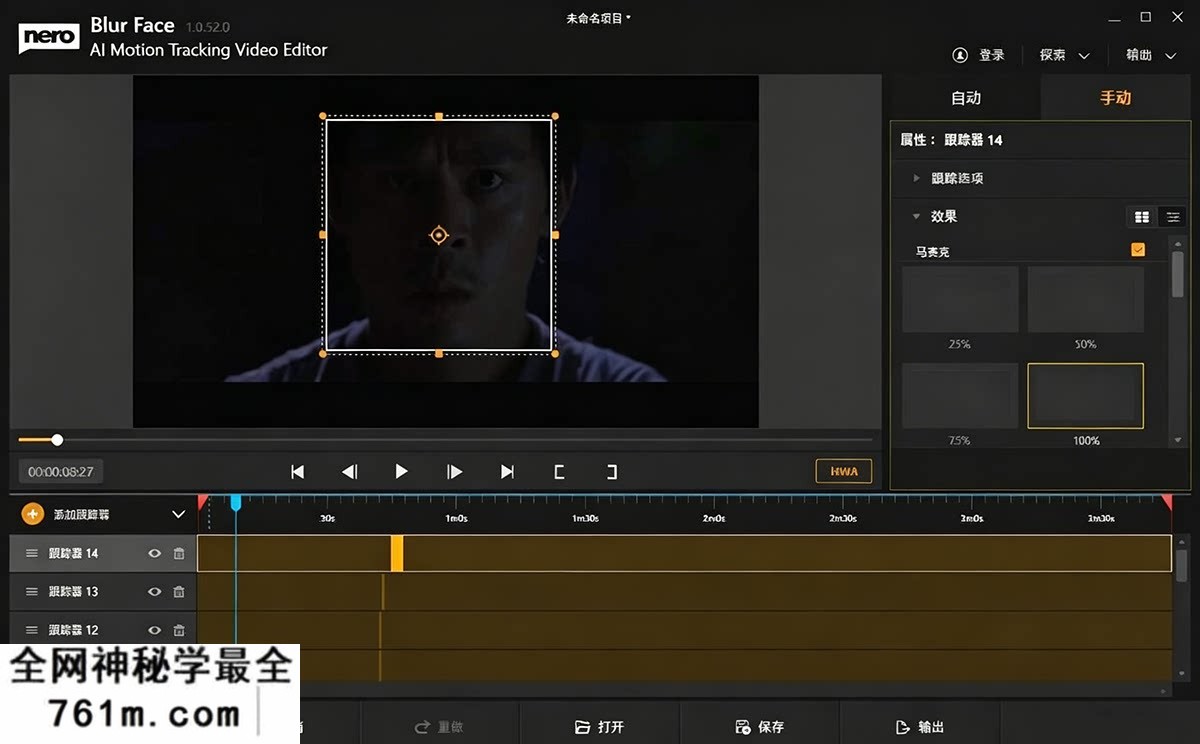
Task: Click the top-center handle of tracking box
Action: [439, 116]
